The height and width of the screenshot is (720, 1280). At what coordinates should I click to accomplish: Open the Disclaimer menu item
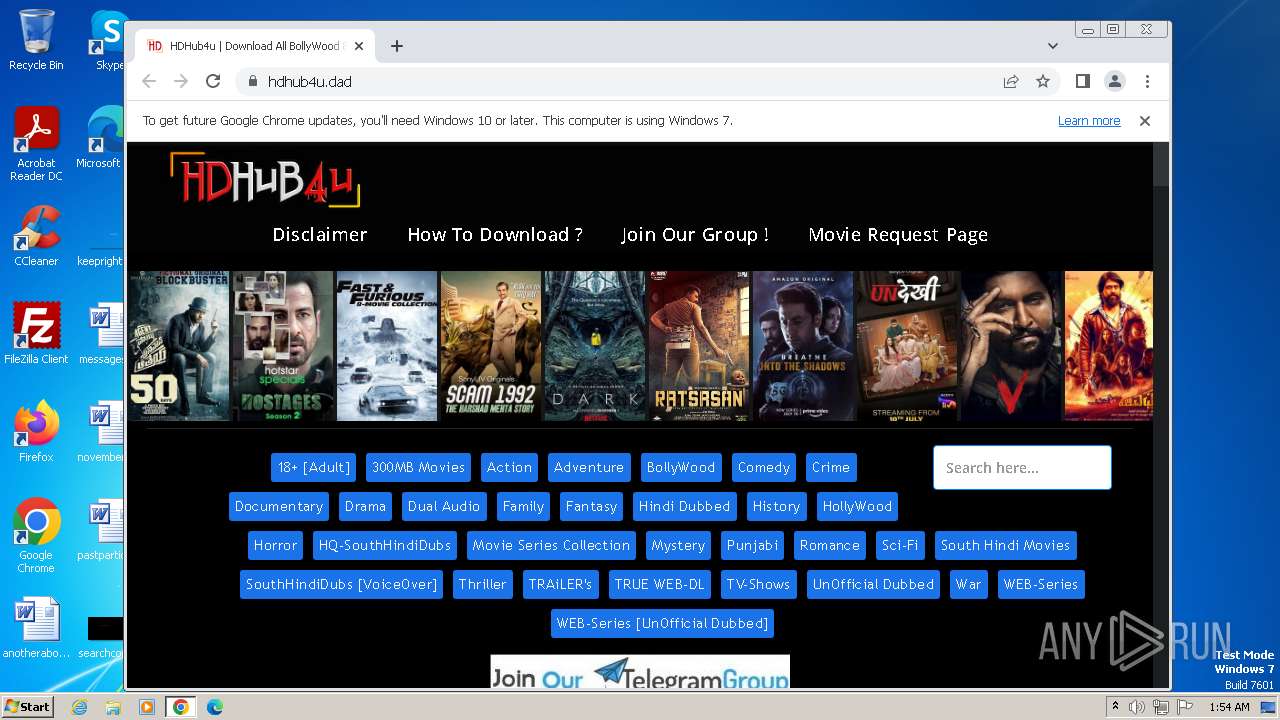(320, 234)
